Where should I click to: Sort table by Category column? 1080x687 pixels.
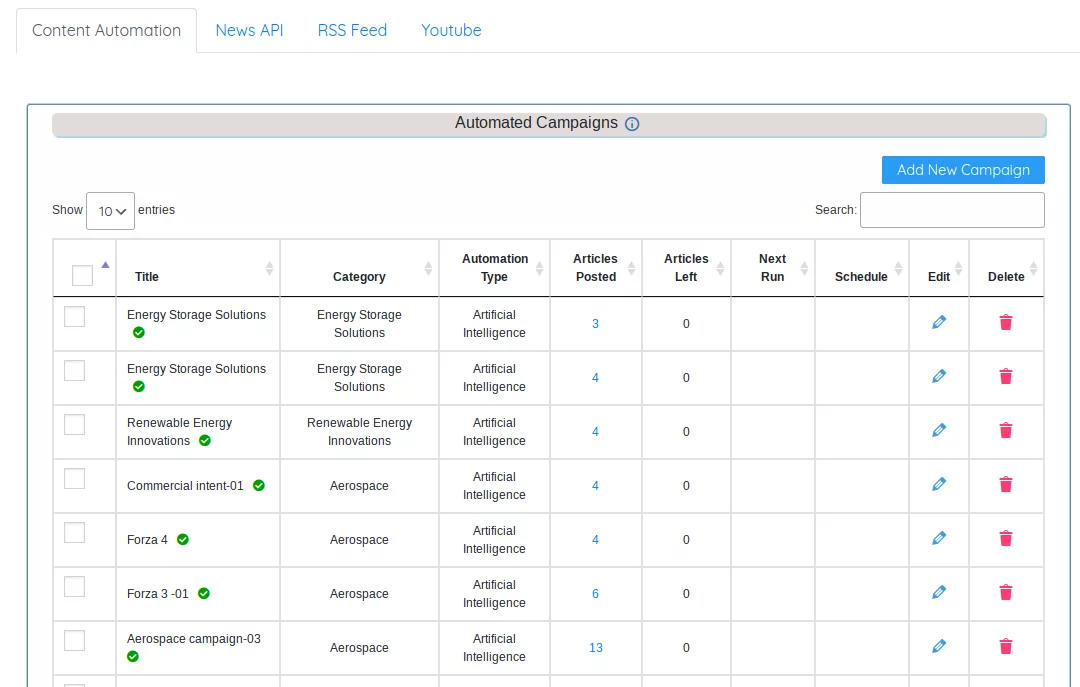[360, 269]
